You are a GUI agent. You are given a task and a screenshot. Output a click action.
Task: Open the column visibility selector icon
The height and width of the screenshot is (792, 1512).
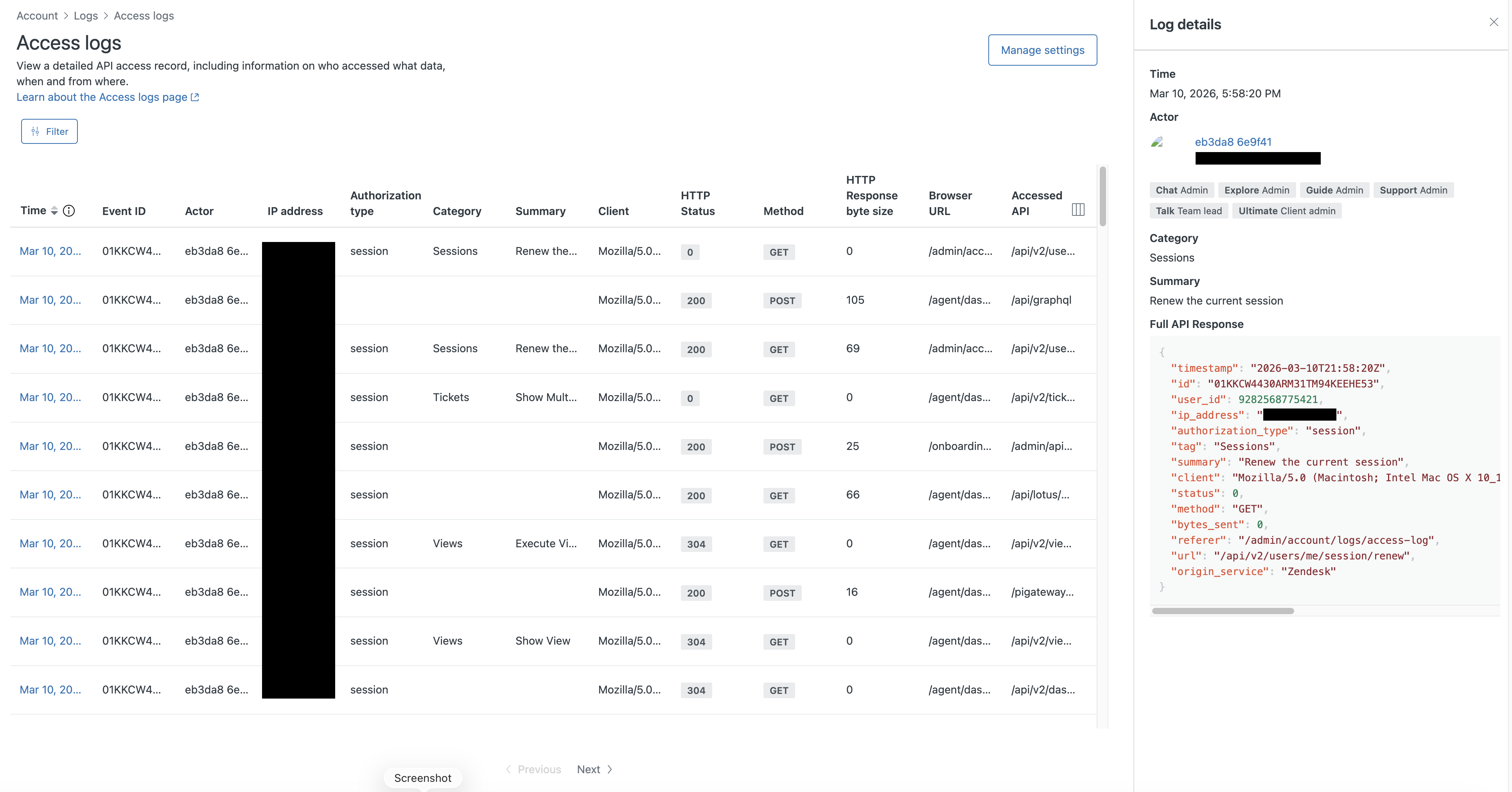coord(1077,210)
